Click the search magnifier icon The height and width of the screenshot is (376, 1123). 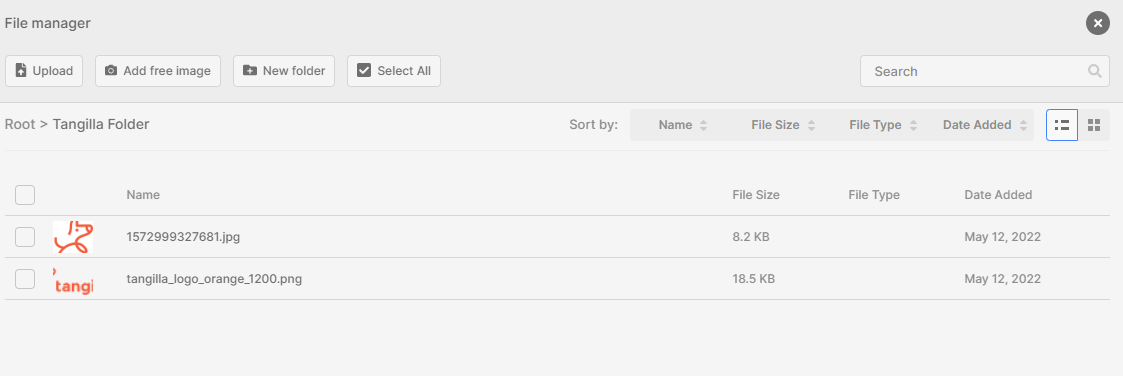[1094, 71]
